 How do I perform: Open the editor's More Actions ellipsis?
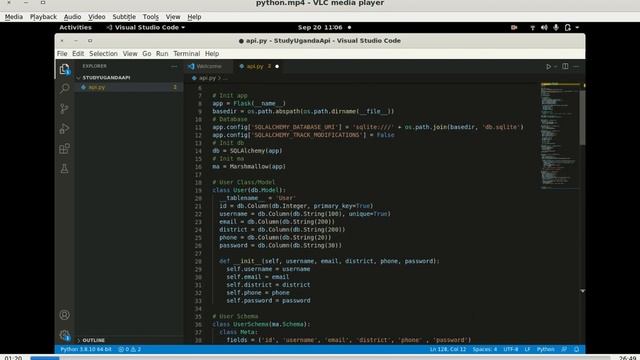[x=576, y=66]
